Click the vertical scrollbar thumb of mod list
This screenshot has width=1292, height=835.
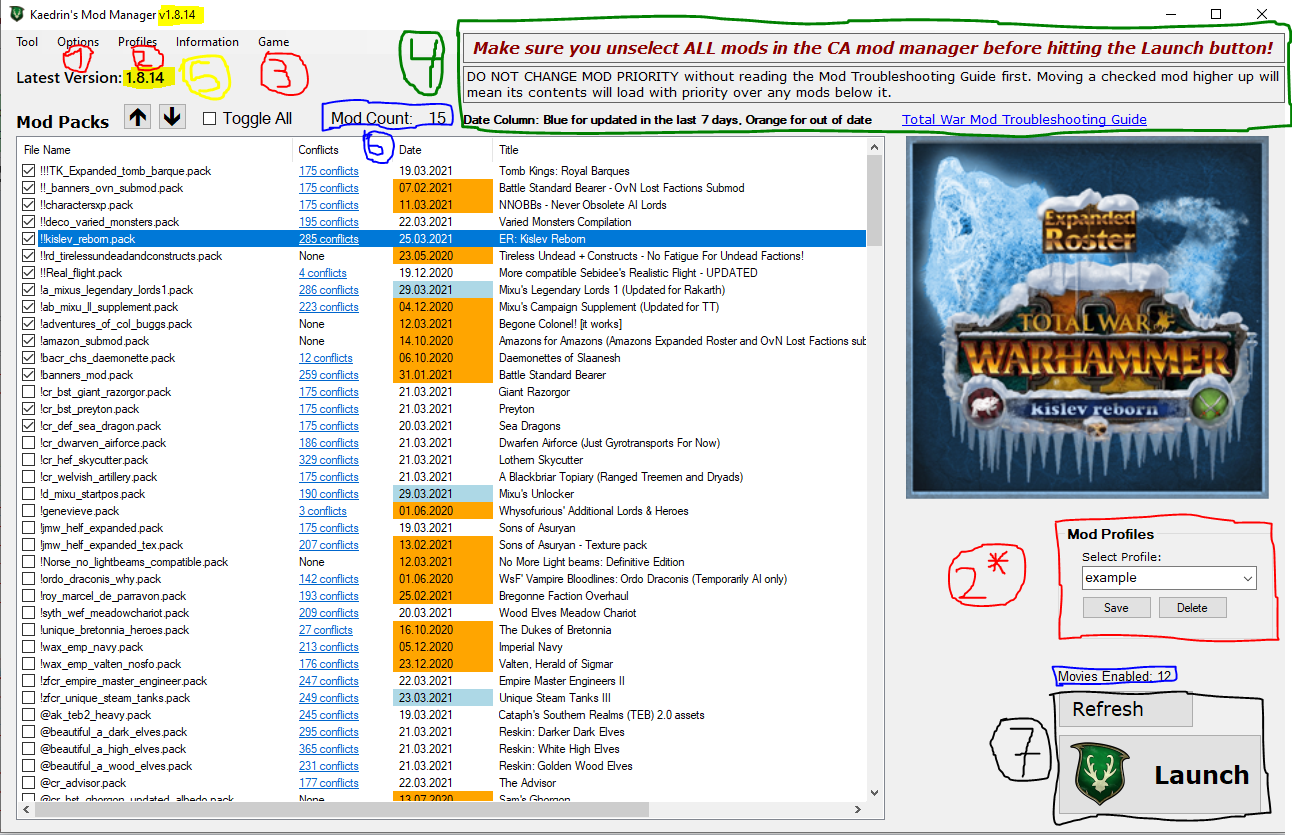pos(875,200)
